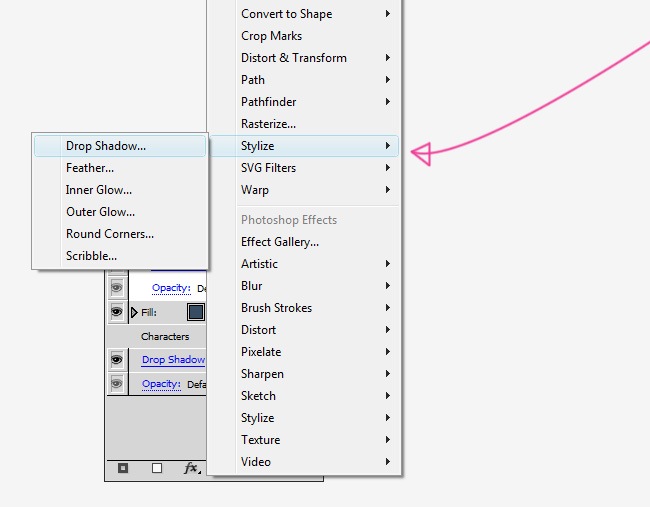The height and width of the screenshot is (507, 650).
Task: Choose Rasterize... menu item
Action: (x=304, y=124)
